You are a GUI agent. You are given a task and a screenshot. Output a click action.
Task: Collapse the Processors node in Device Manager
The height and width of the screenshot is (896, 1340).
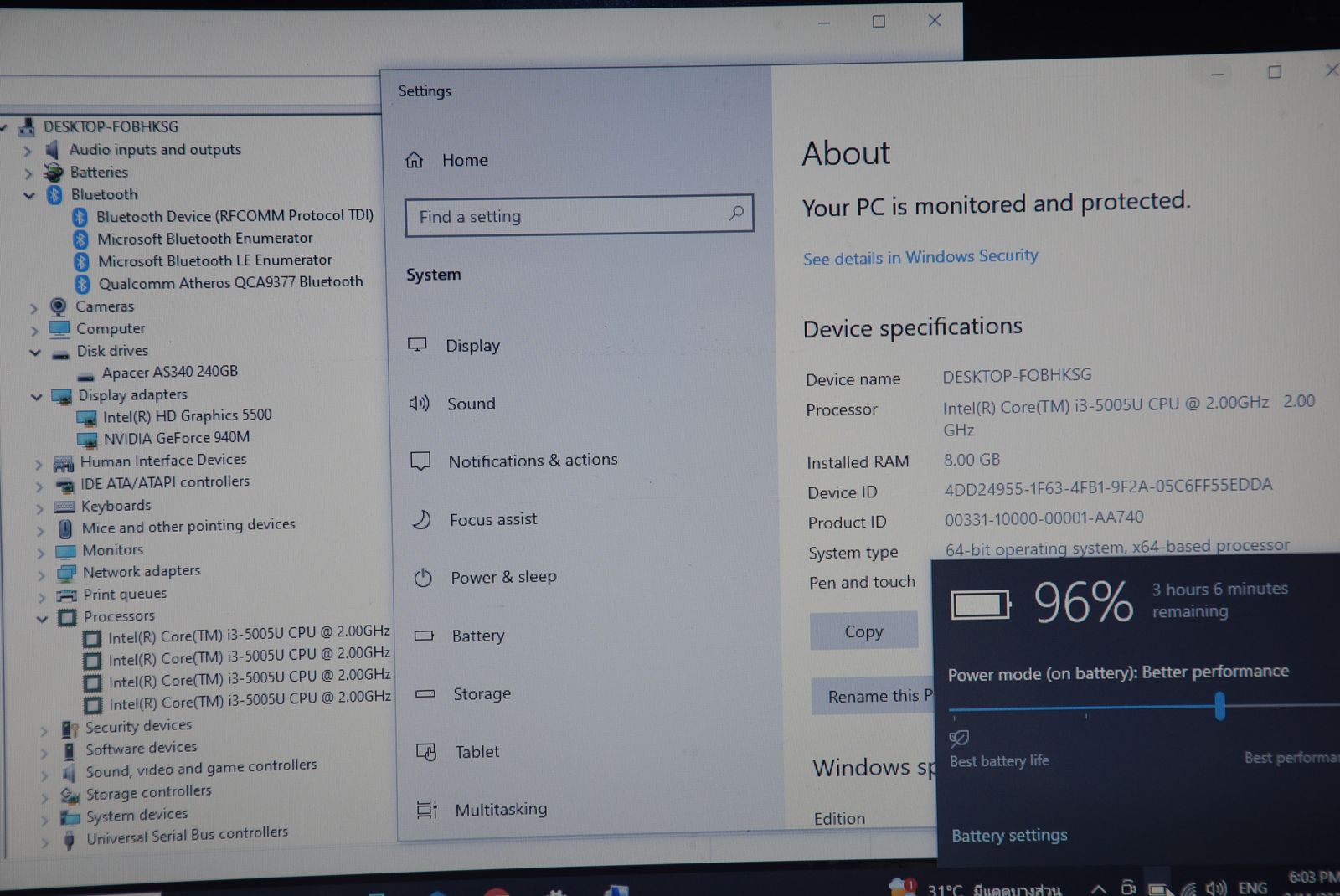point(42,619)
